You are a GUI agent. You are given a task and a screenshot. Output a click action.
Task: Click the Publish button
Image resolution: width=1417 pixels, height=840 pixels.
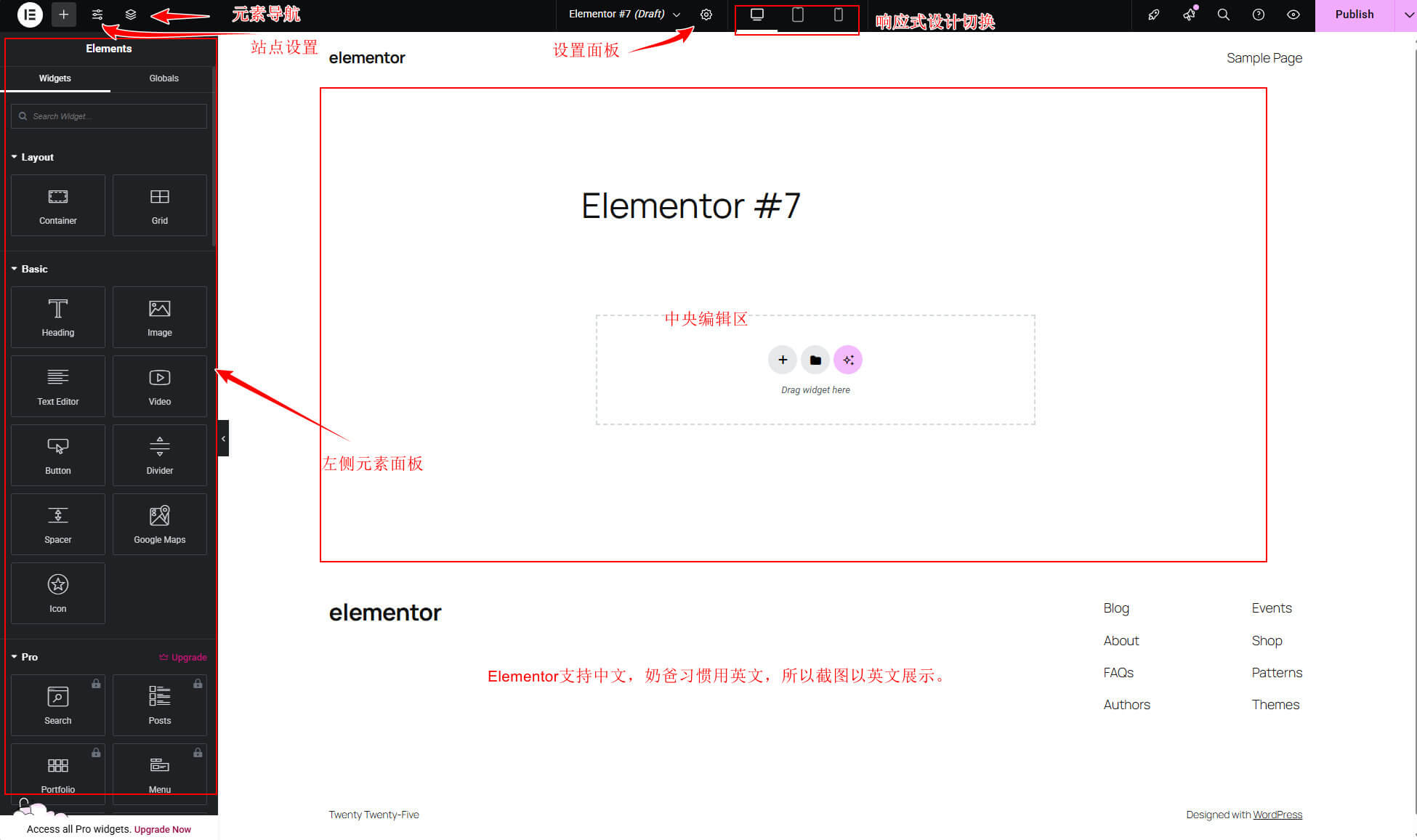coord(1354,15)
